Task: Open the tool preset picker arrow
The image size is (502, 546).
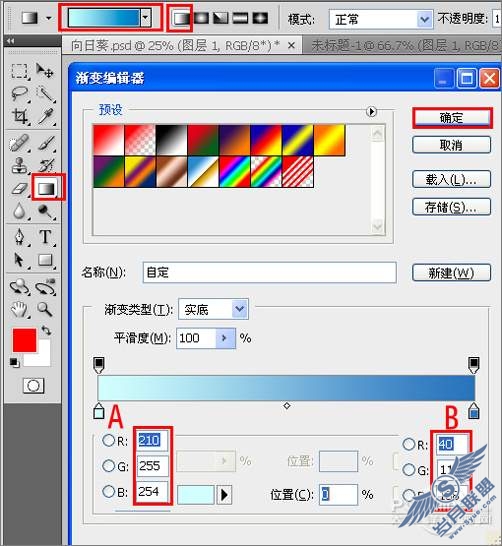Action: [x=49, y=18]
